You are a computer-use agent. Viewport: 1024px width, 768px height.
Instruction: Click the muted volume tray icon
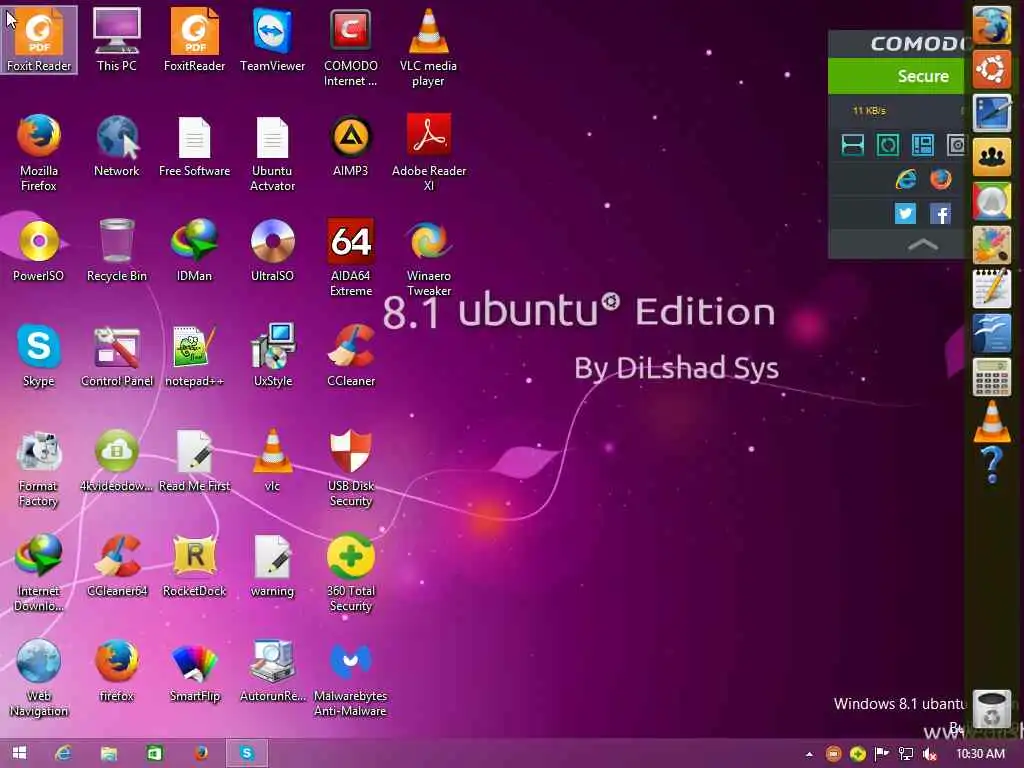click(x=929, y=754)
